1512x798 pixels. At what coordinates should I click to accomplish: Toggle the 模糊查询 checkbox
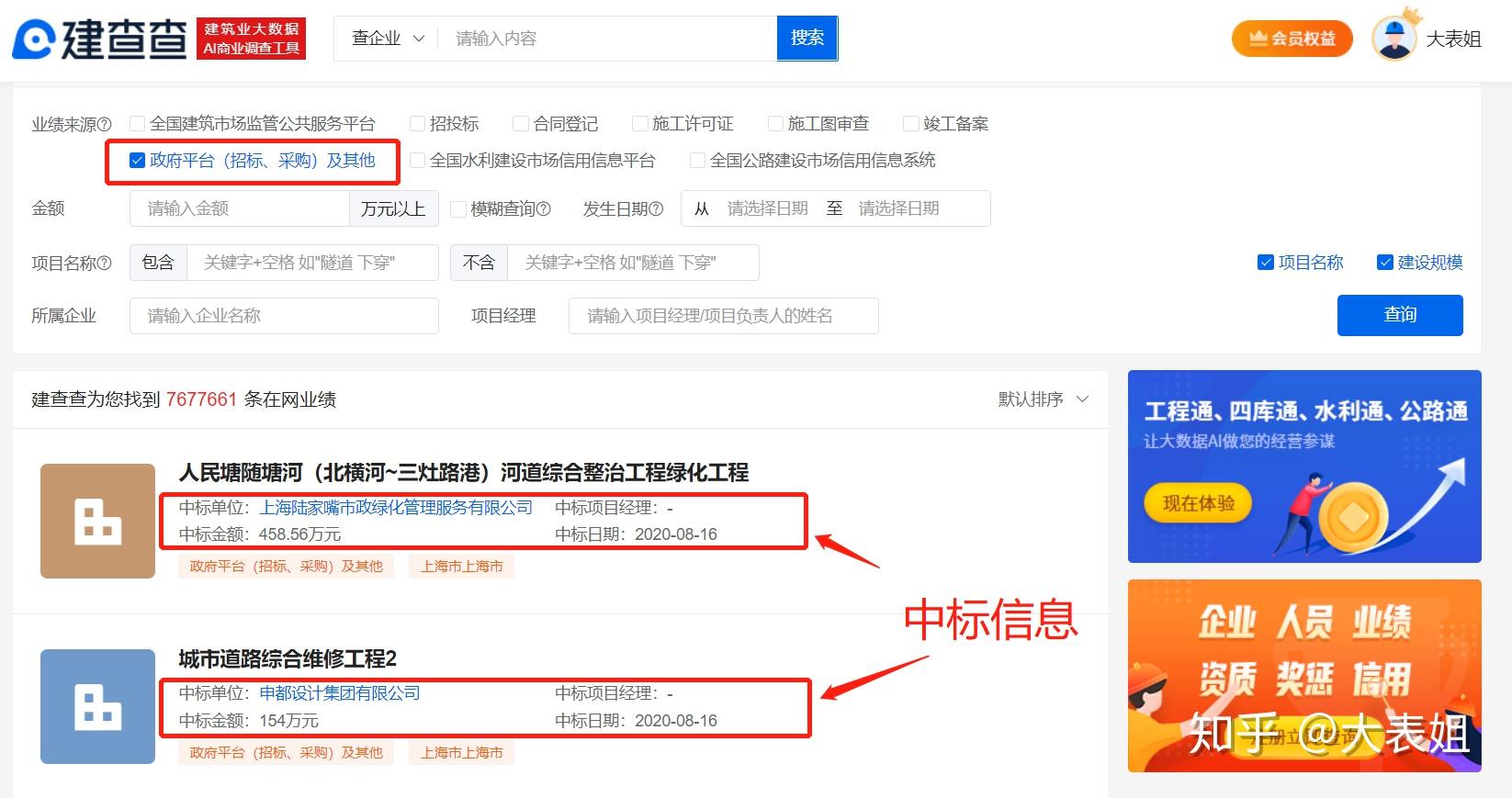click(x=458, y=209)
